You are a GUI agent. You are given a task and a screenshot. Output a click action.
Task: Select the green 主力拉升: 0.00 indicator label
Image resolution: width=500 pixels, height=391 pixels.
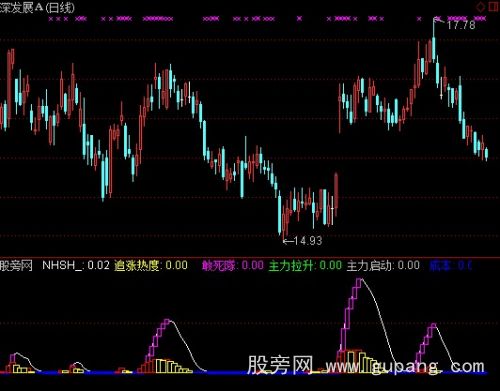tap(305, 266)
